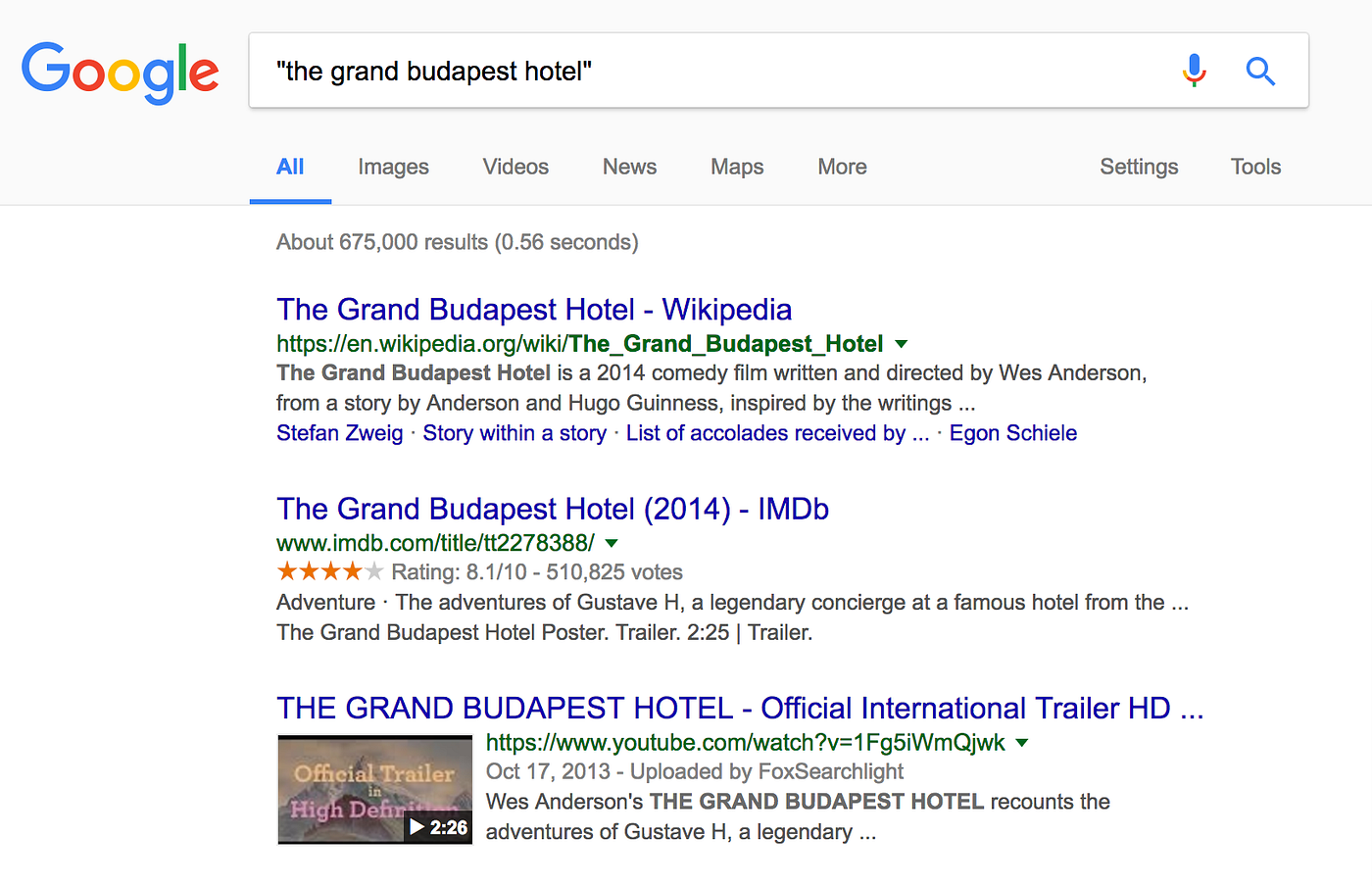
Task: Open the dropdown arrow next to the IMDb URL
Action: 611,543
